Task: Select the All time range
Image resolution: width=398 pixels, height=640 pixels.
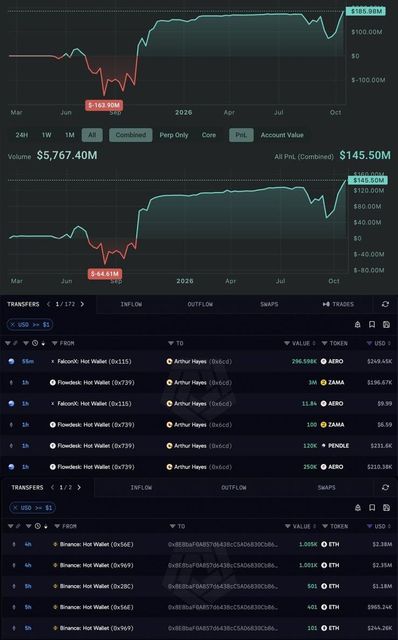Action: [x=92, y=135]
